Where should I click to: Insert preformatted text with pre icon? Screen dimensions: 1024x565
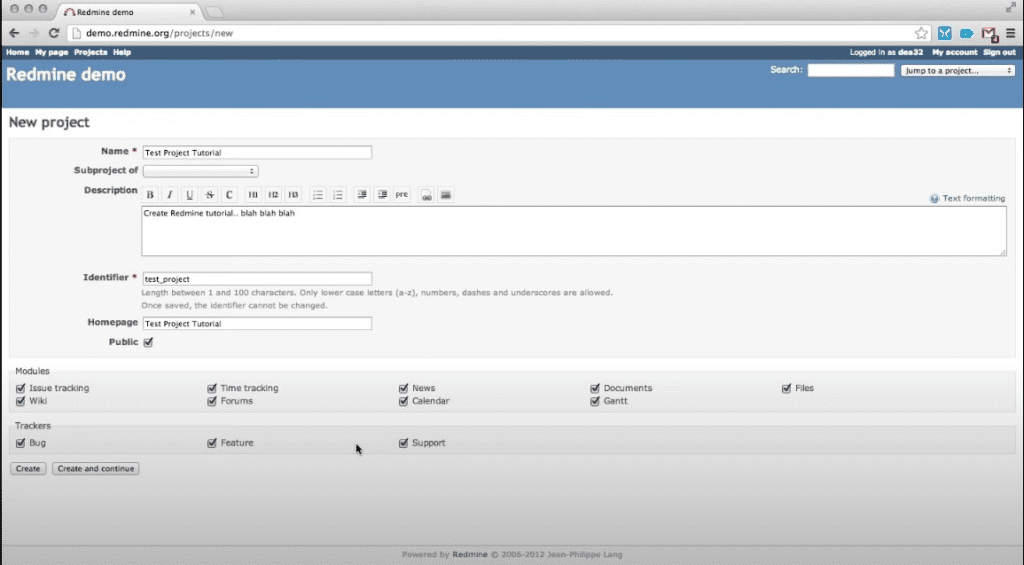[x=402, y=195]
